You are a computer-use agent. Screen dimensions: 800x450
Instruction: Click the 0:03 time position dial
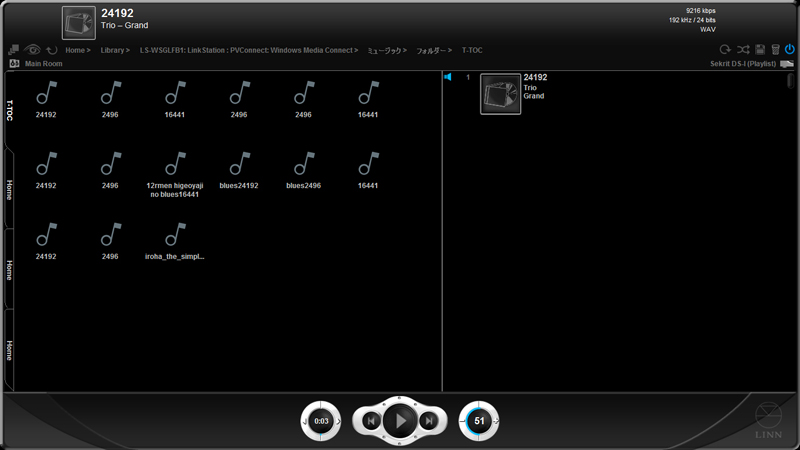(x=321, y=421)
